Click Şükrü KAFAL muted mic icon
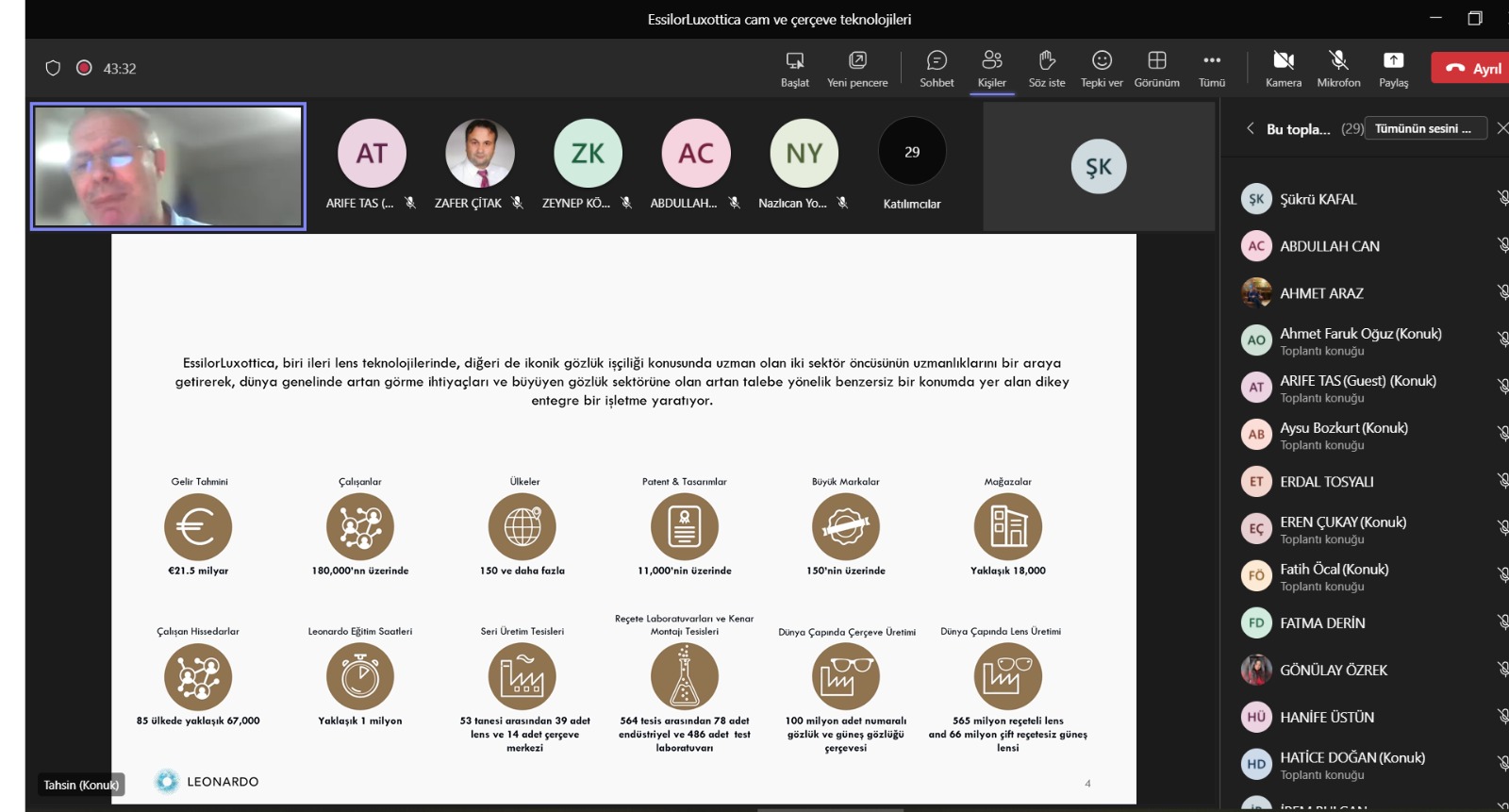1509x812 pixels. pyautogui.click(x=1502, y=198)
